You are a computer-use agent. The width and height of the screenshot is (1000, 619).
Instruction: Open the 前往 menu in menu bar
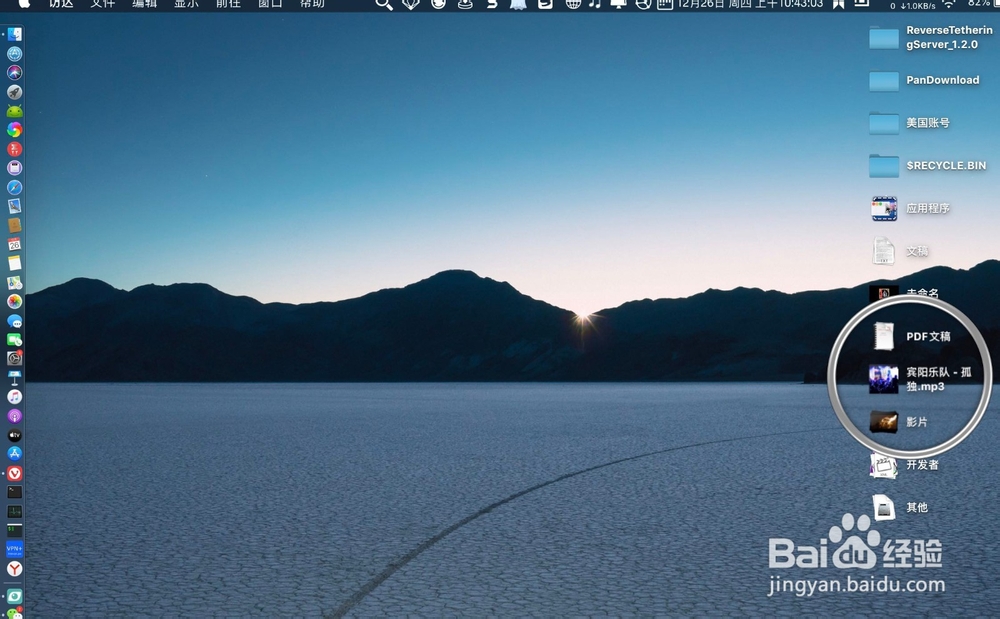(x=228, y=4)
